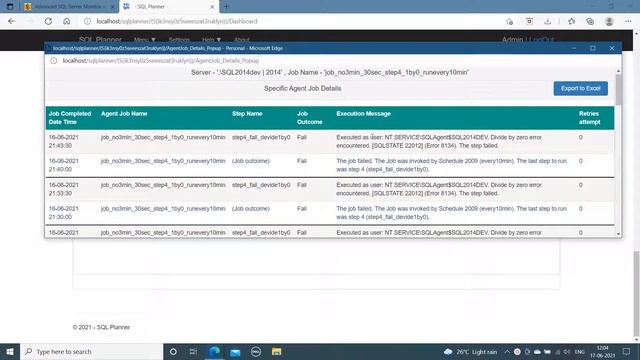
Task: Click the © 2021 - SQL Planner footer text
Action: pos(101,327)
